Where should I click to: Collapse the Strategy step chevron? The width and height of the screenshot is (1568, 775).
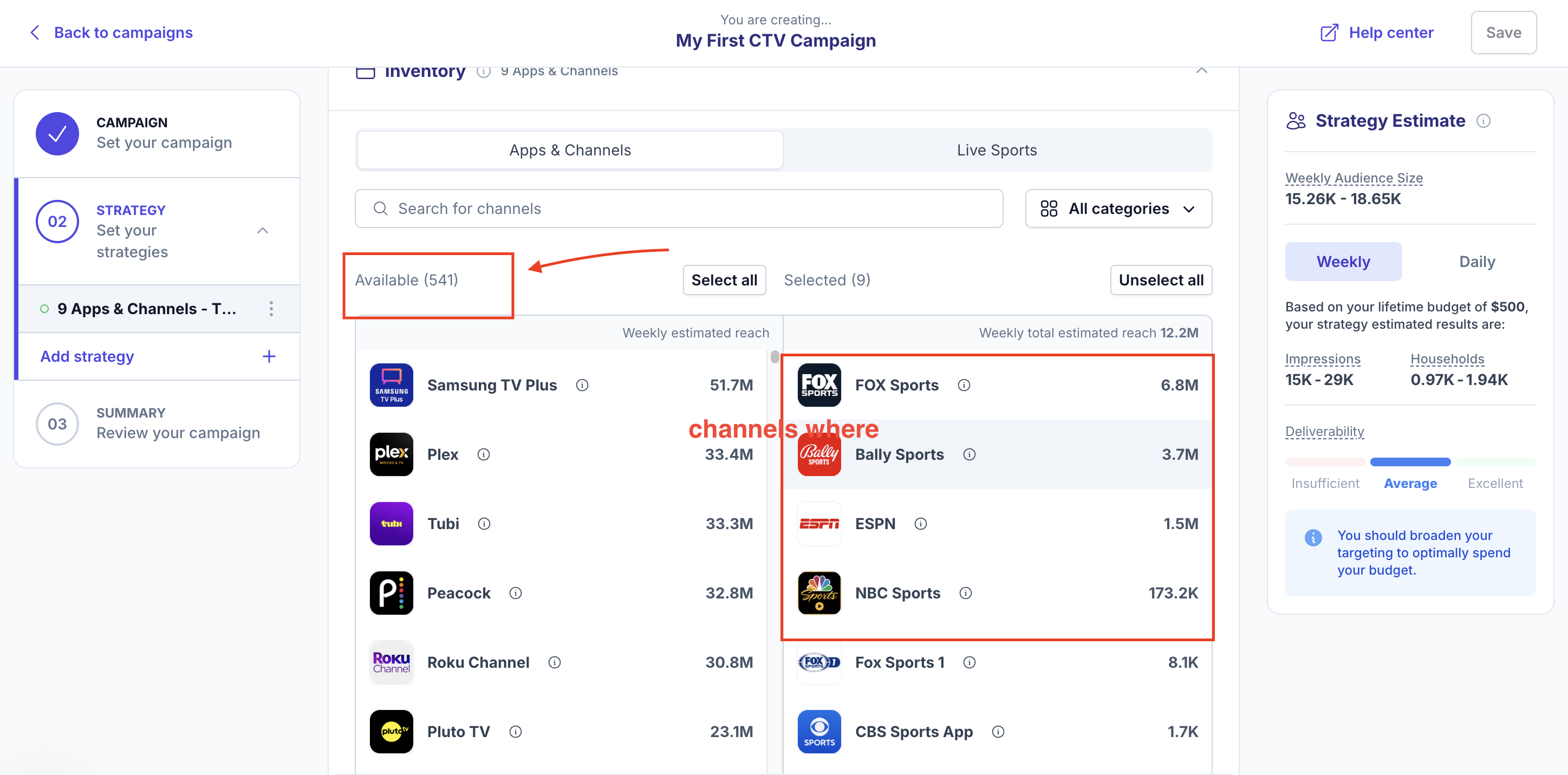point(262,230)
